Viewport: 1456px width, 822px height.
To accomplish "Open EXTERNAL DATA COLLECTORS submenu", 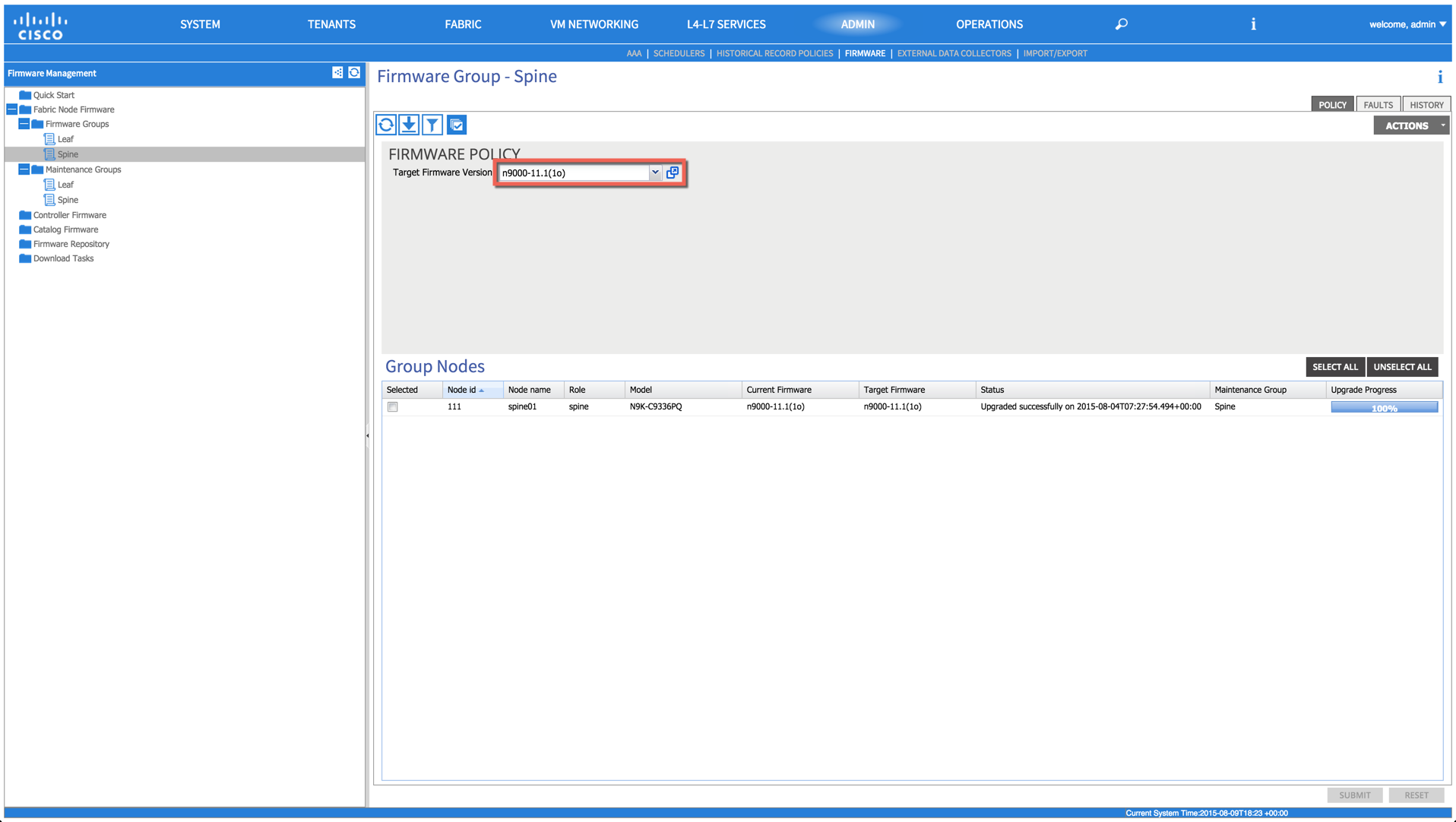I will point(954,53).
